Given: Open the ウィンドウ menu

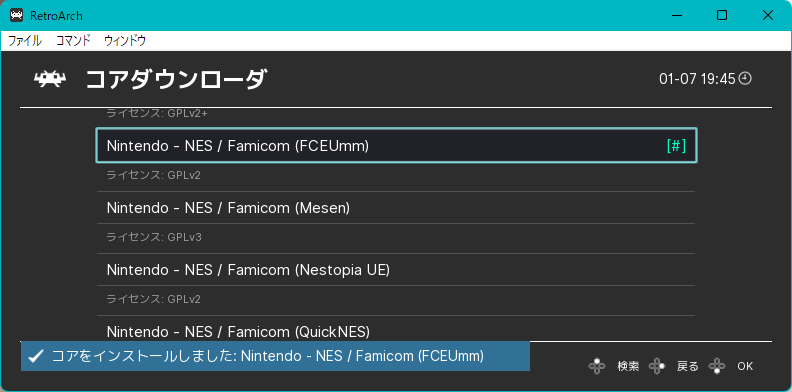Looking at the screenshot, I should [x=125, y=41].
